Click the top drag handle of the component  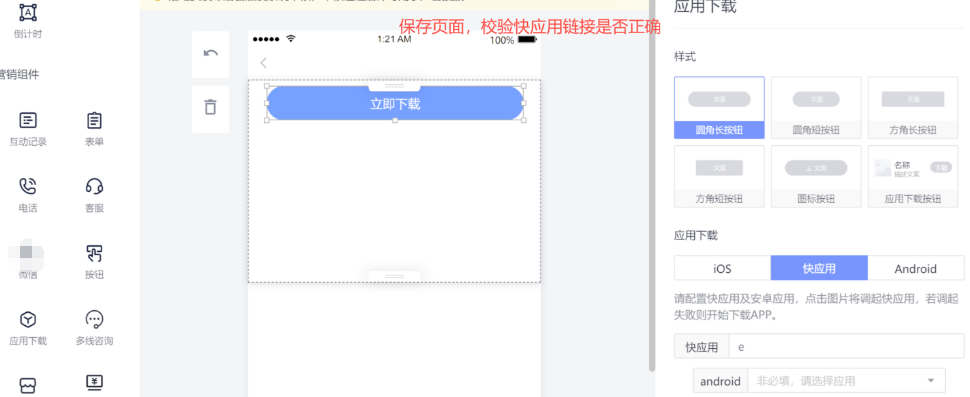coord(395,86)
